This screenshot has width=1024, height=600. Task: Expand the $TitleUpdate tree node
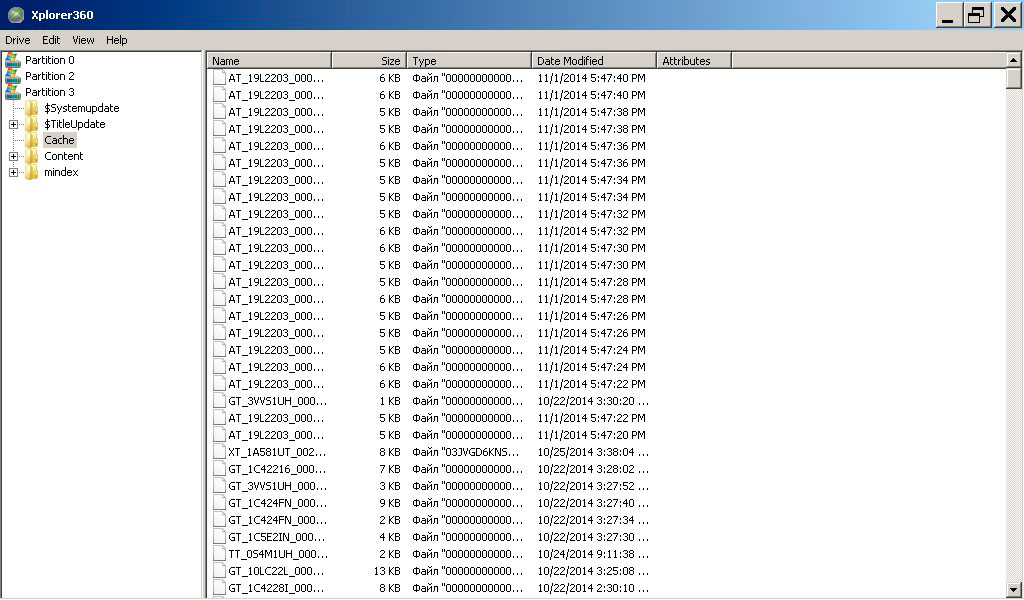tap(13, 124)
